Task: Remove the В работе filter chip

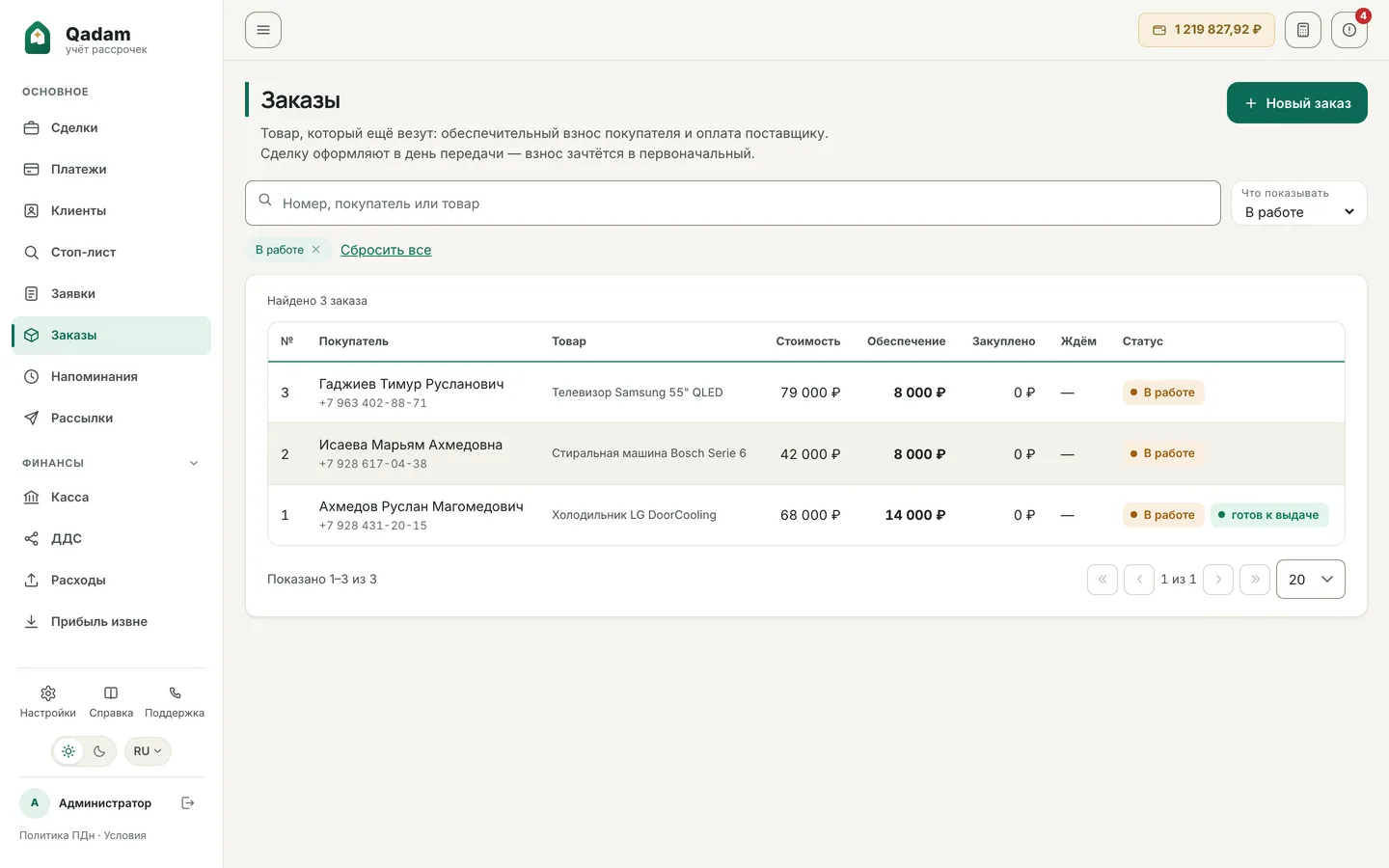Action: [x=315, y=250]
